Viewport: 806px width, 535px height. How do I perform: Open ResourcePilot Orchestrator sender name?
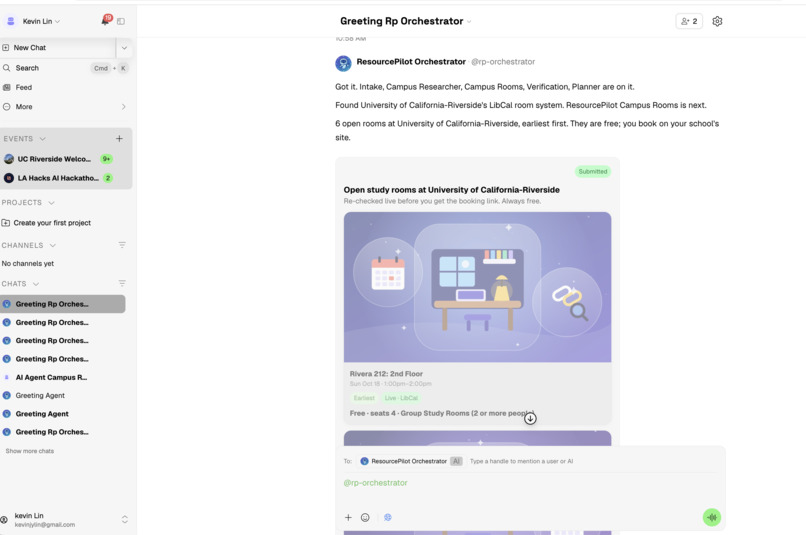411,62
